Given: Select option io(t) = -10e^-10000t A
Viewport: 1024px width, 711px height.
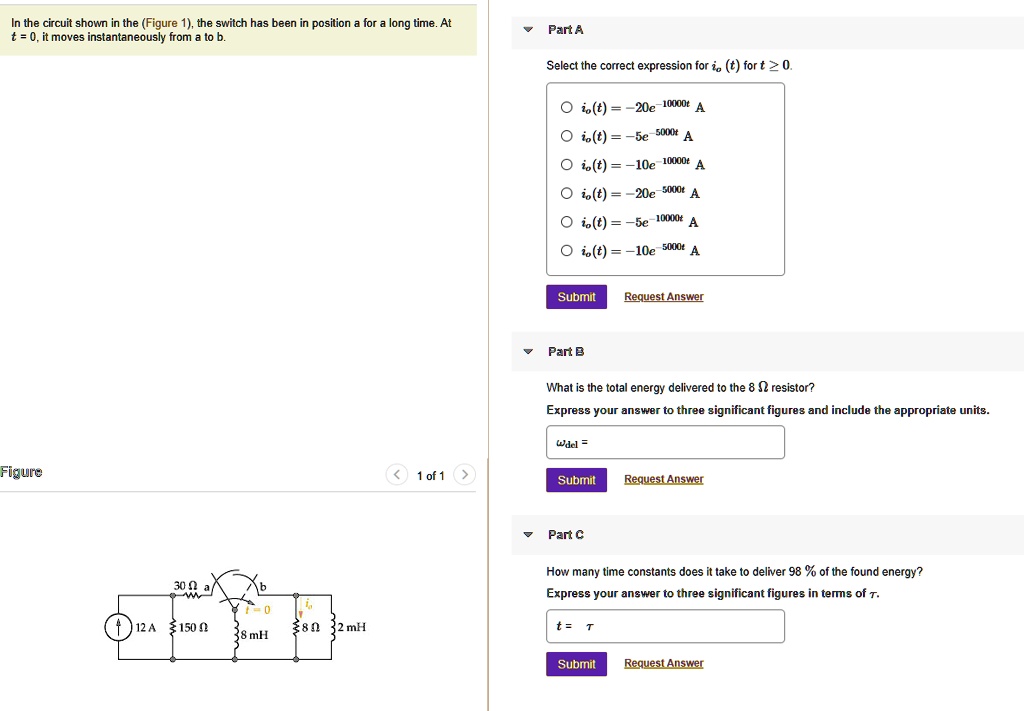Looking at the screenshot, I should [x=567, y=164].
